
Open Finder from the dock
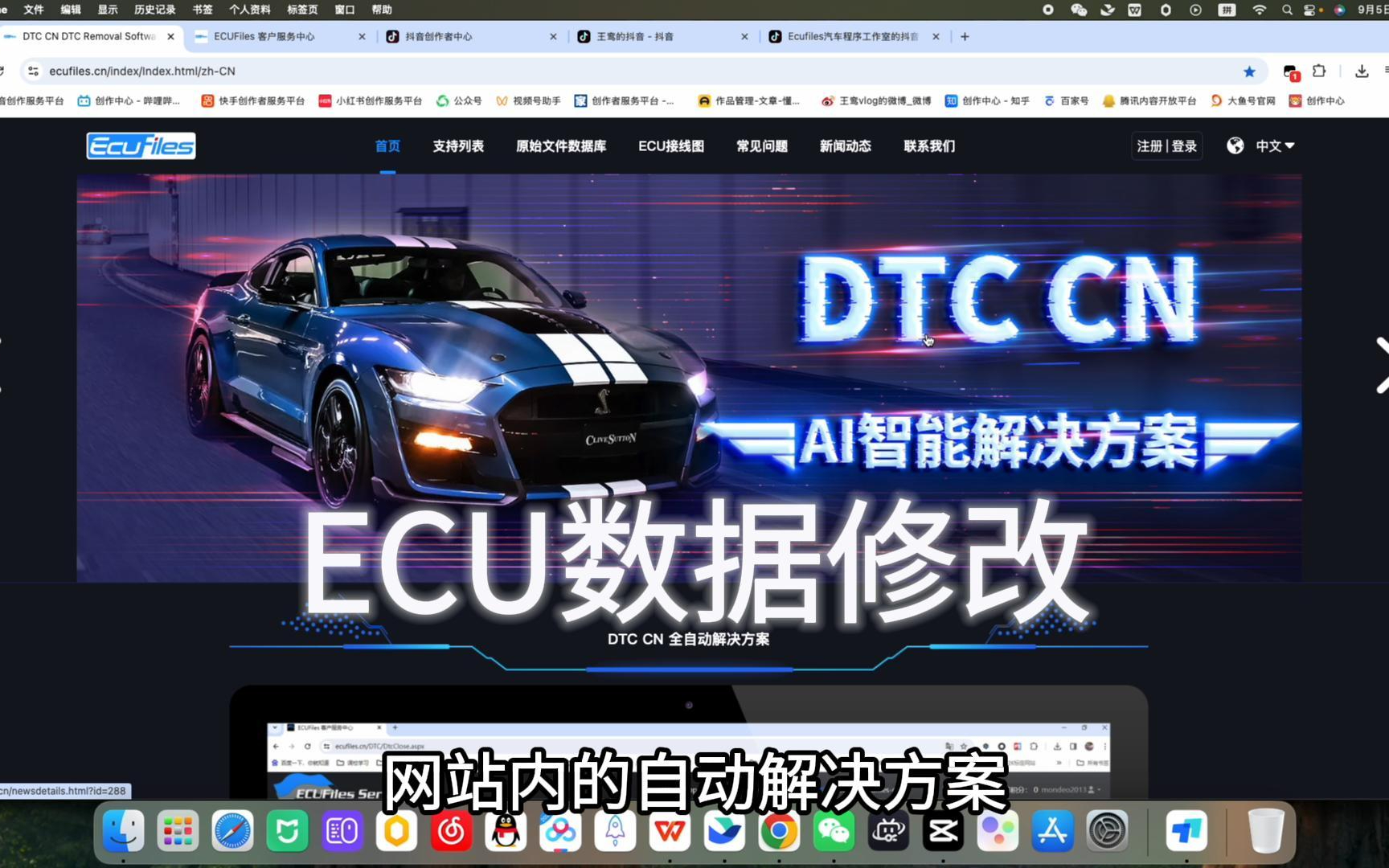123,831
